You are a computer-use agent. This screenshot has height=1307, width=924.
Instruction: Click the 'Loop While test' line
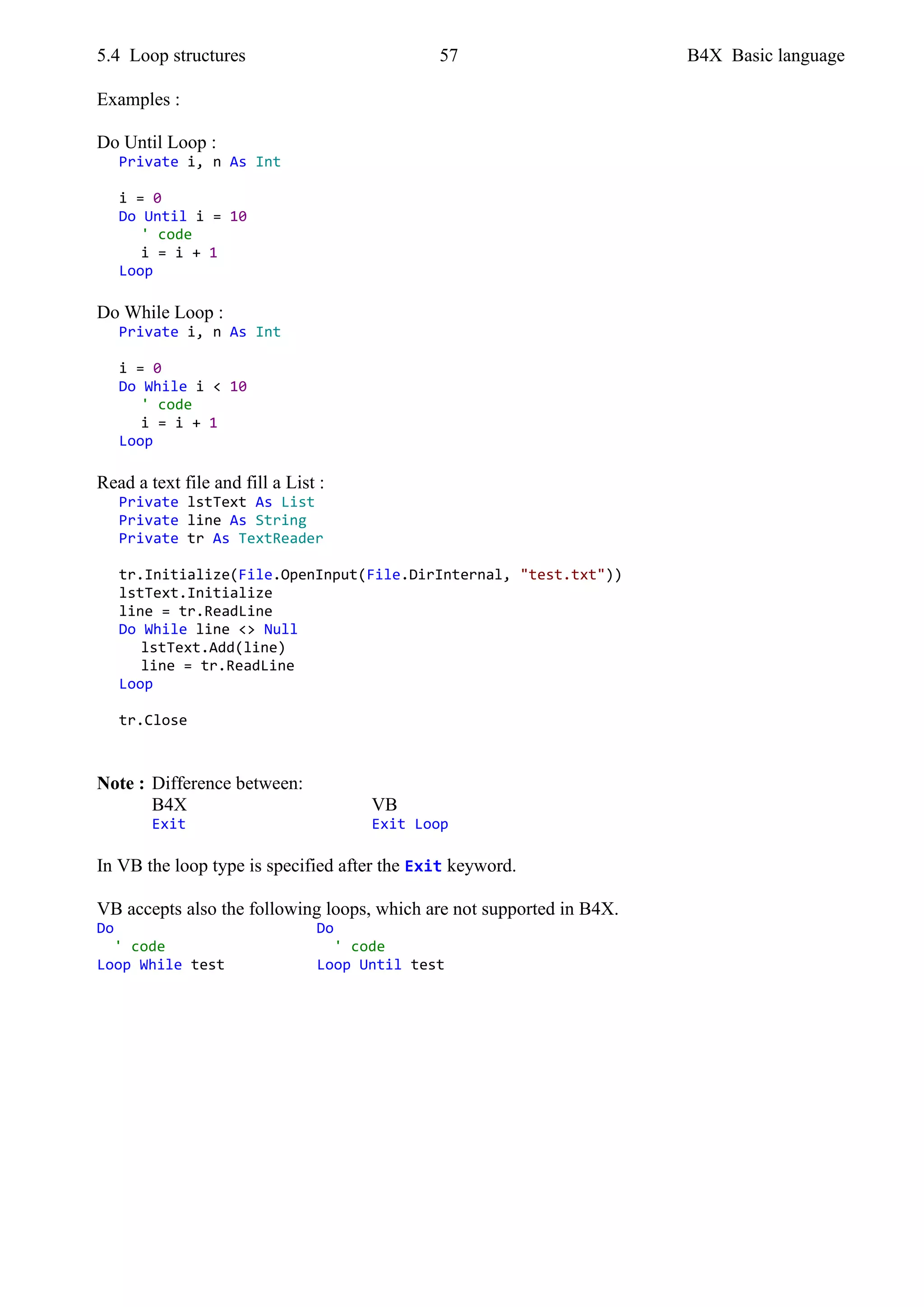point(161,965)
